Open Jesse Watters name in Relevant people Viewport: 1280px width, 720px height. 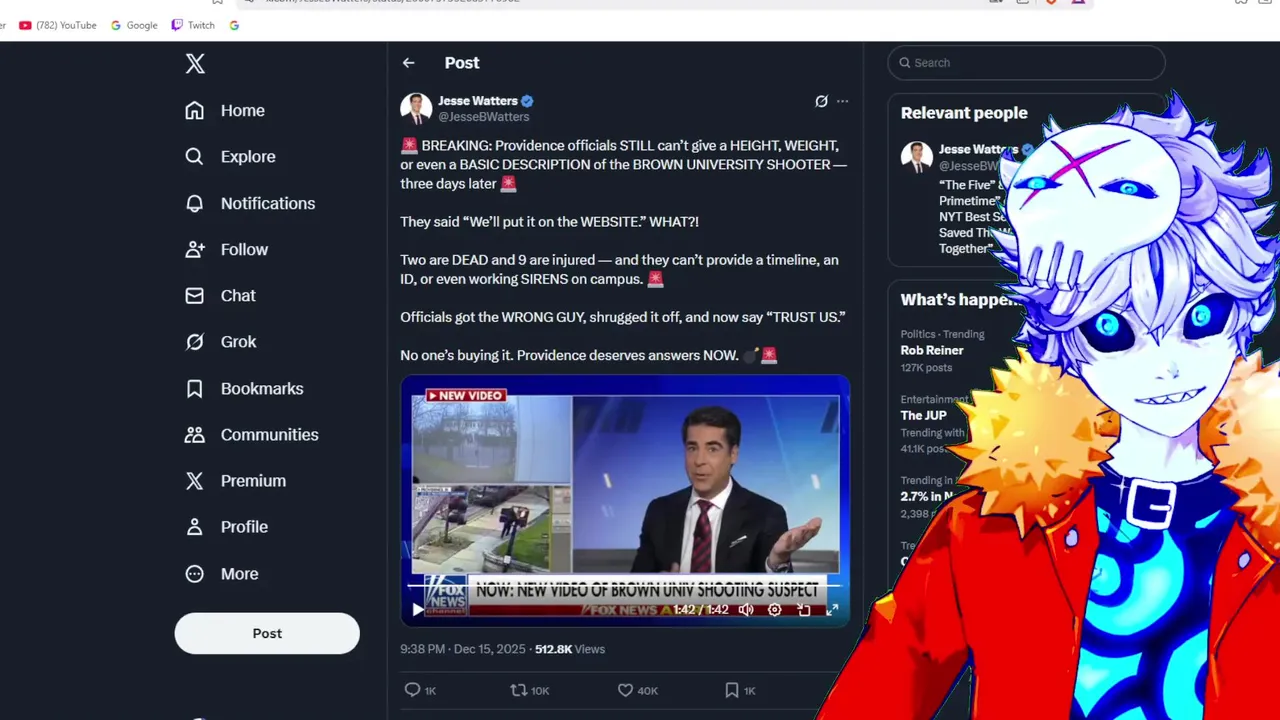(x=978, y=149)
